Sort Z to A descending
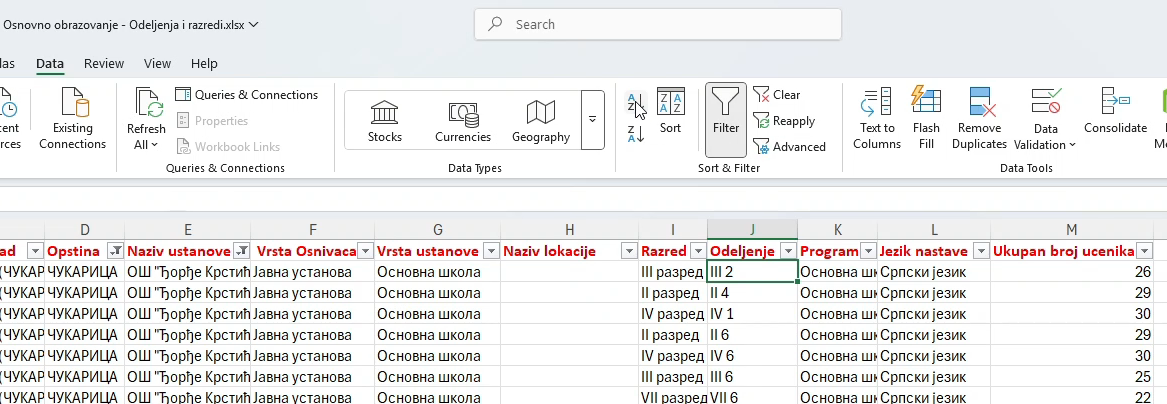Viewport: 1167px width, 404px height. pos(636,134)
